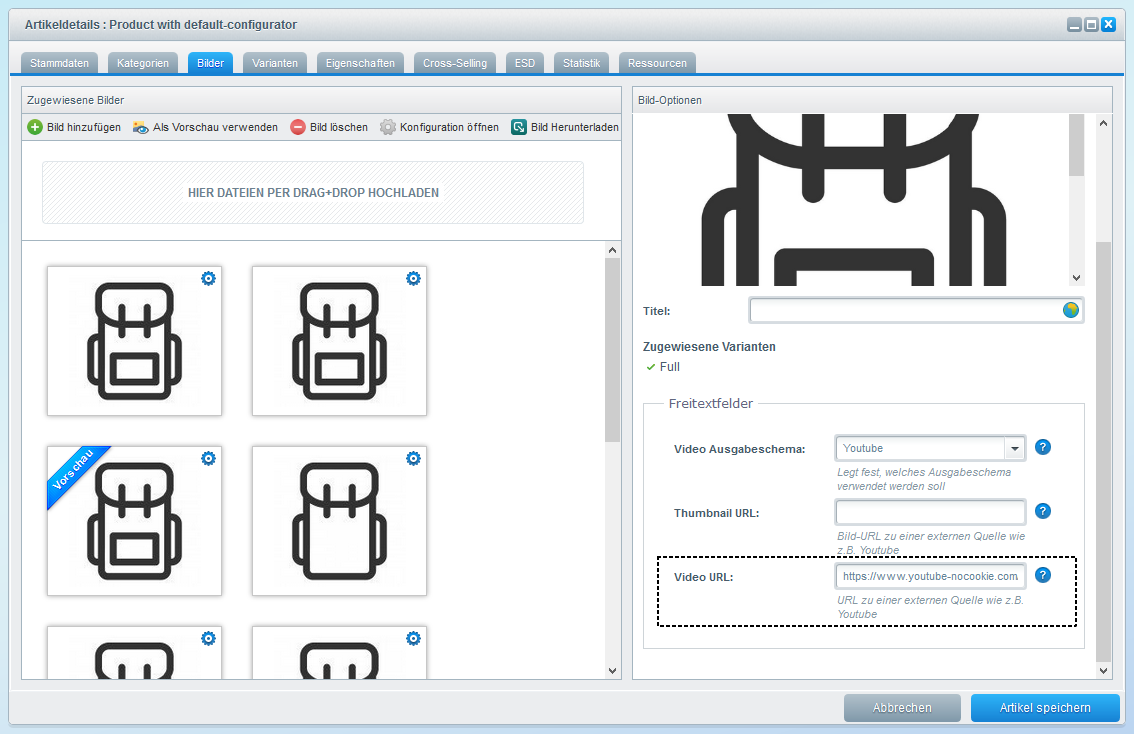Open the Statistik tab
The image size is (1134, 734).
tap(581, 63)
